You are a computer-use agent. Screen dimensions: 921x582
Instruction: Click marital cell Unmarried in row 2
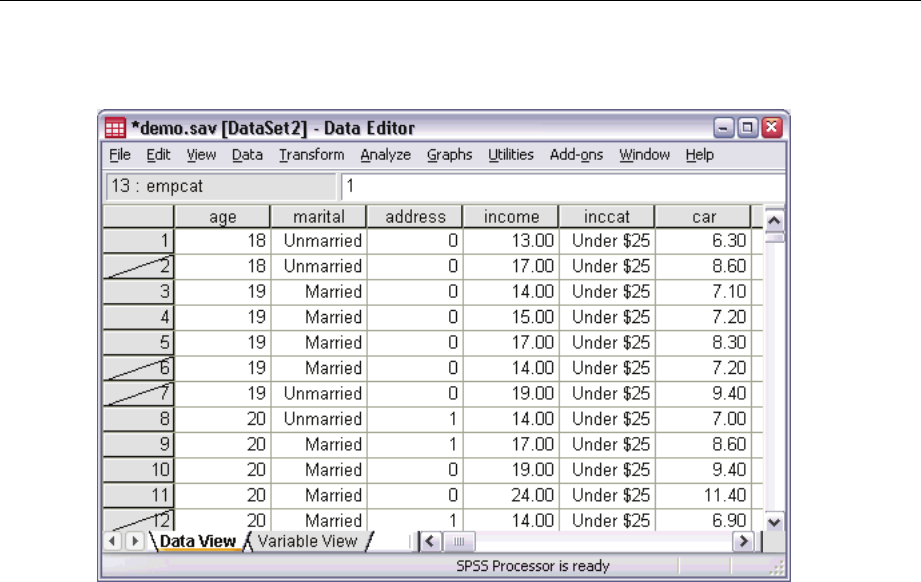pos(319,266)
